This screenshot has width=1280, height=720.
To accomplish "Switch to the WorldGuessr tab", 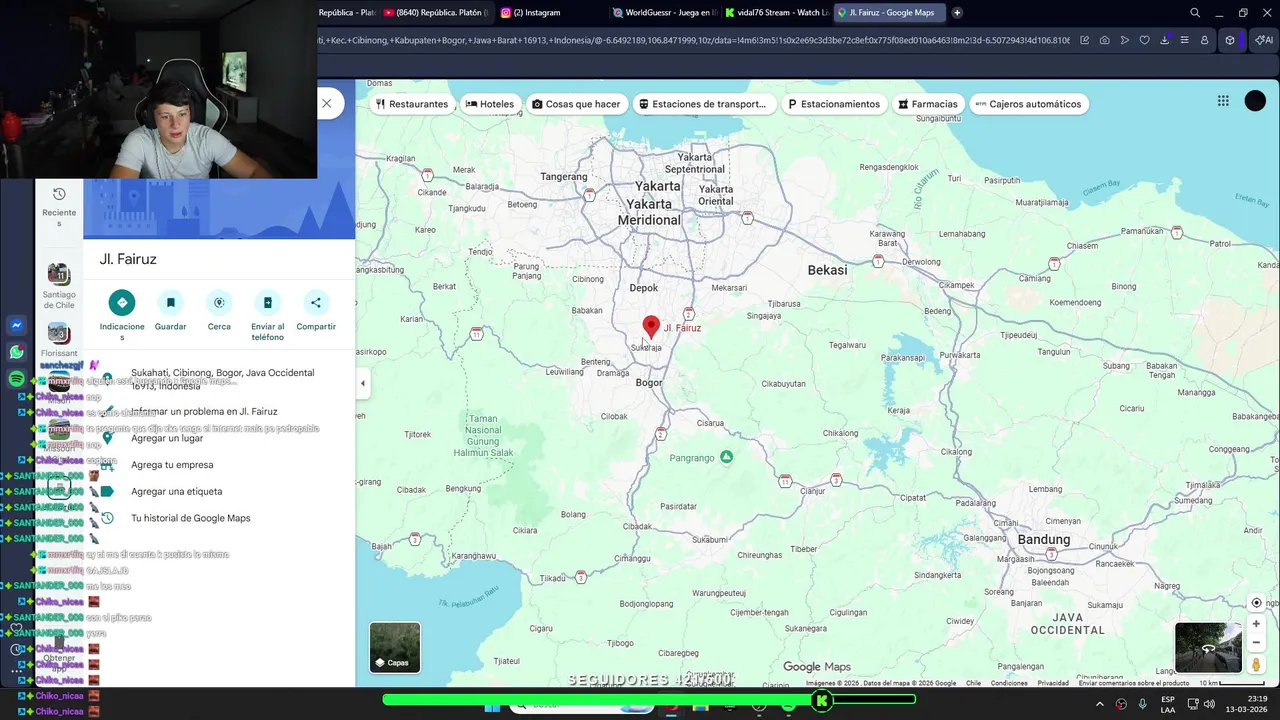I will tap(664, 13).
